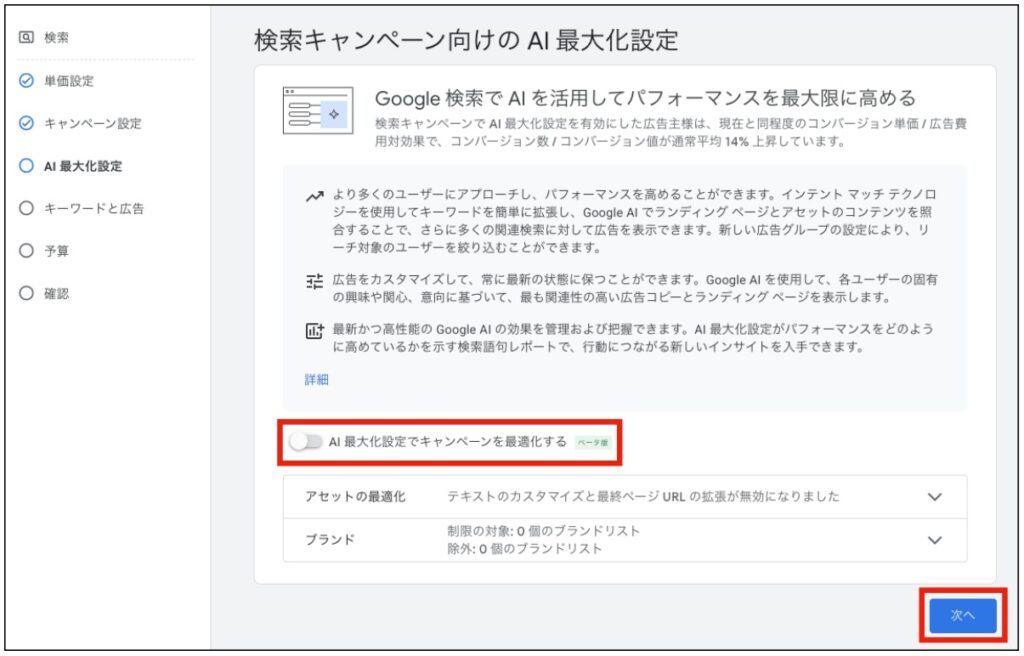Click the search magnifier icon in sidebar
This screenshot has height=656, width=1024.
point(26,38)
